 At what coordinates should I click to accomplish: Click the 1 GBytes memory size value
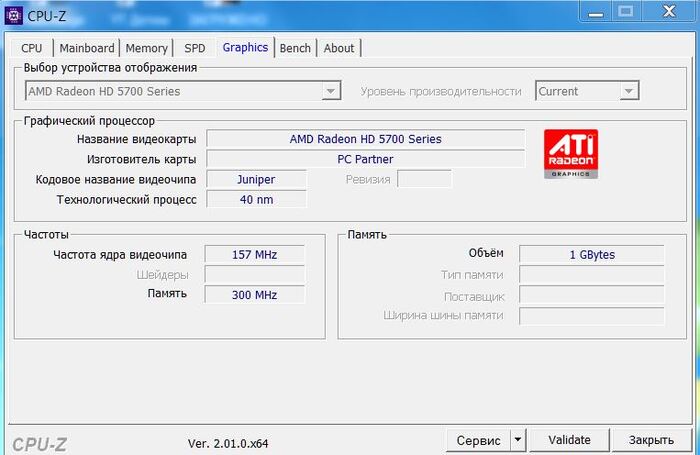[x=592, y=255]
